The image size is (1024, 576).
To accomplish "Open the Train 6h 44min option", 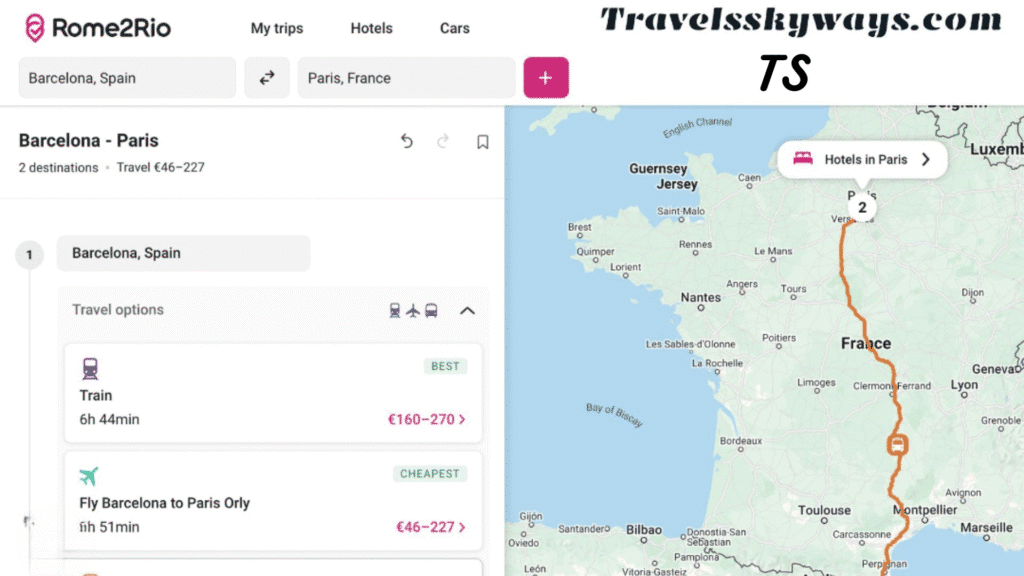I will 274,393.
